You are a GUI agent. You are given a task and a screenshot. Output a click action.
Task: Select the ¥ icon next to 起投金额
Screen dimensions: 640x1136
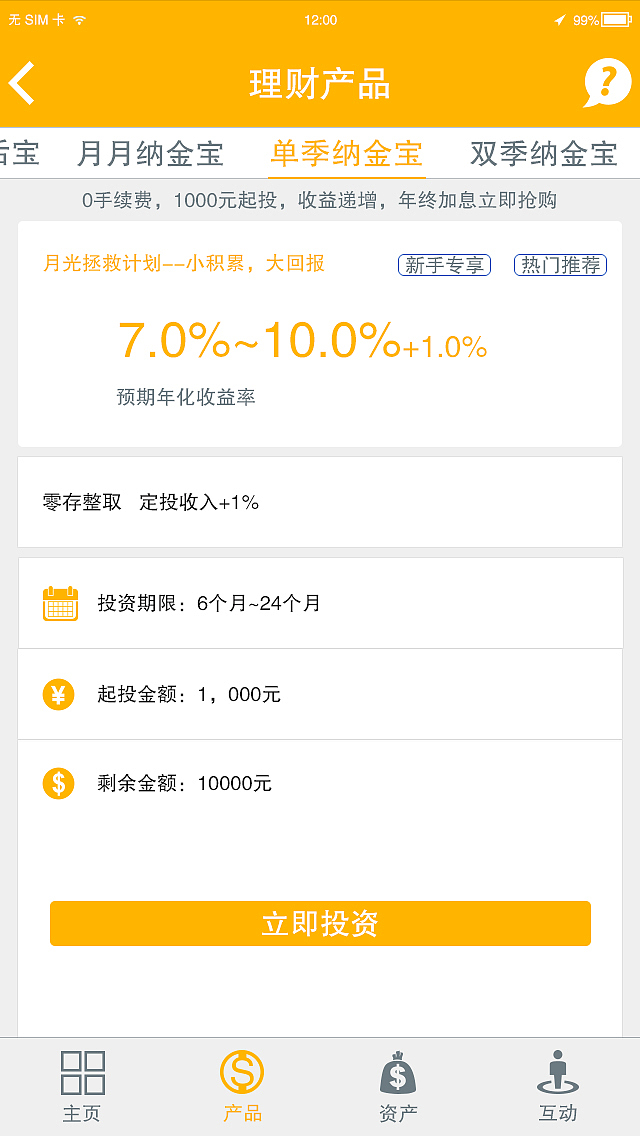59,693
